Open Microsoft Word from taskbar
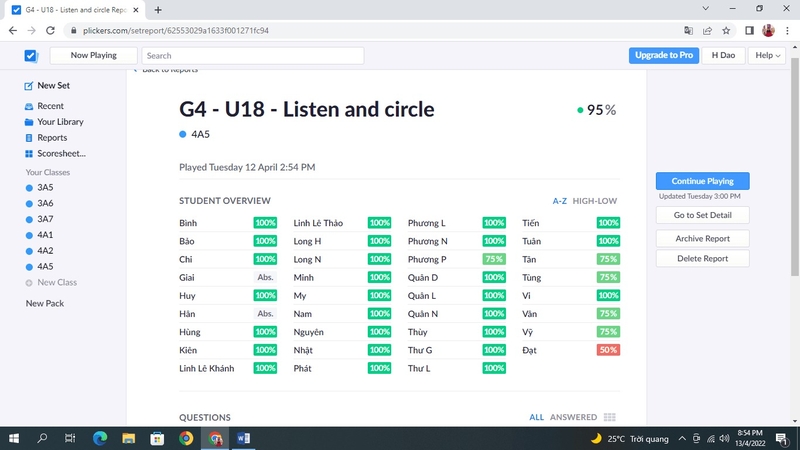The height and width of the screenshot is (450, 800). coord(243,438)
